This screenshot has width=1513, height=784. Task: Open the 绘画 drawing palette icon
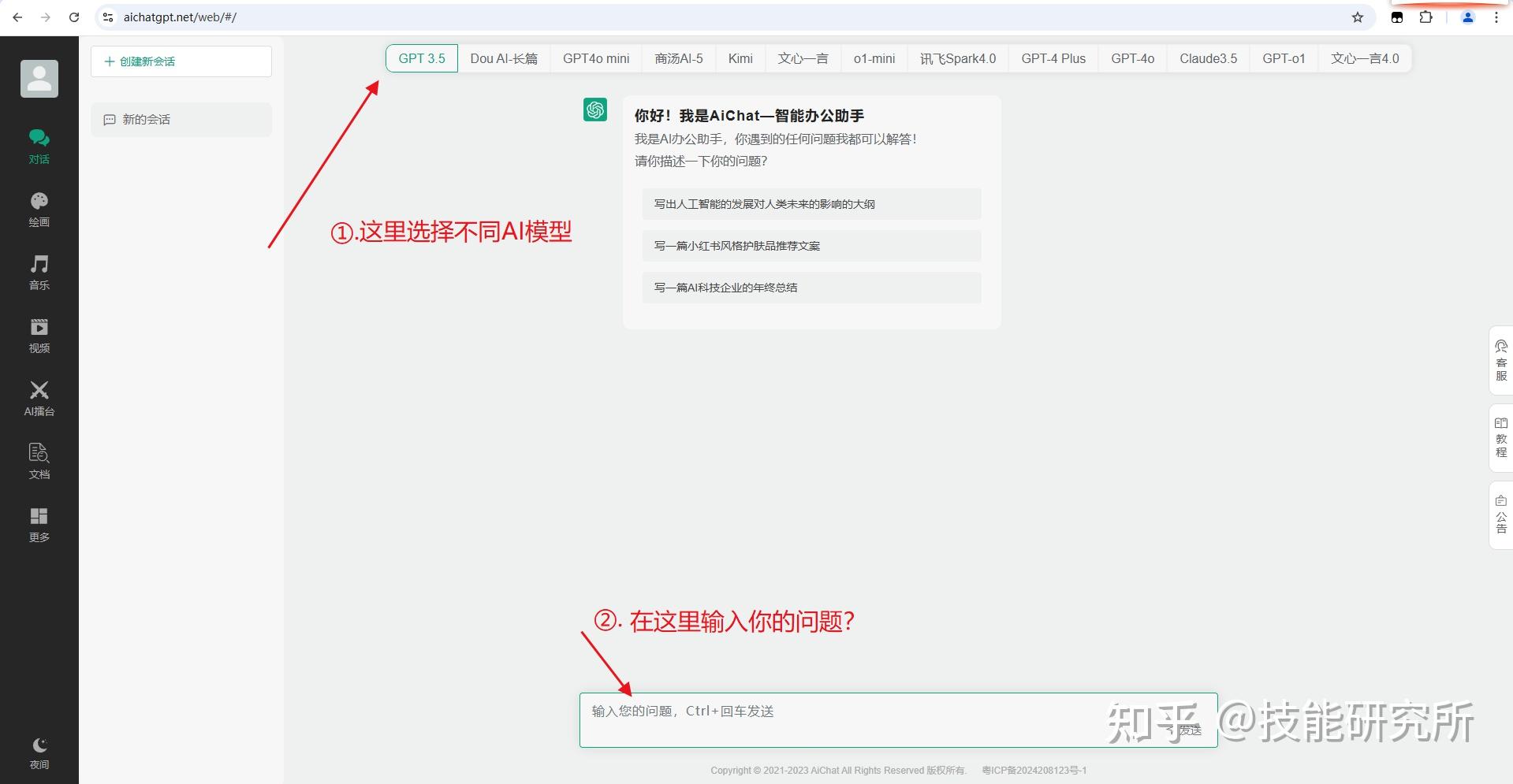(x=39, y=202)
